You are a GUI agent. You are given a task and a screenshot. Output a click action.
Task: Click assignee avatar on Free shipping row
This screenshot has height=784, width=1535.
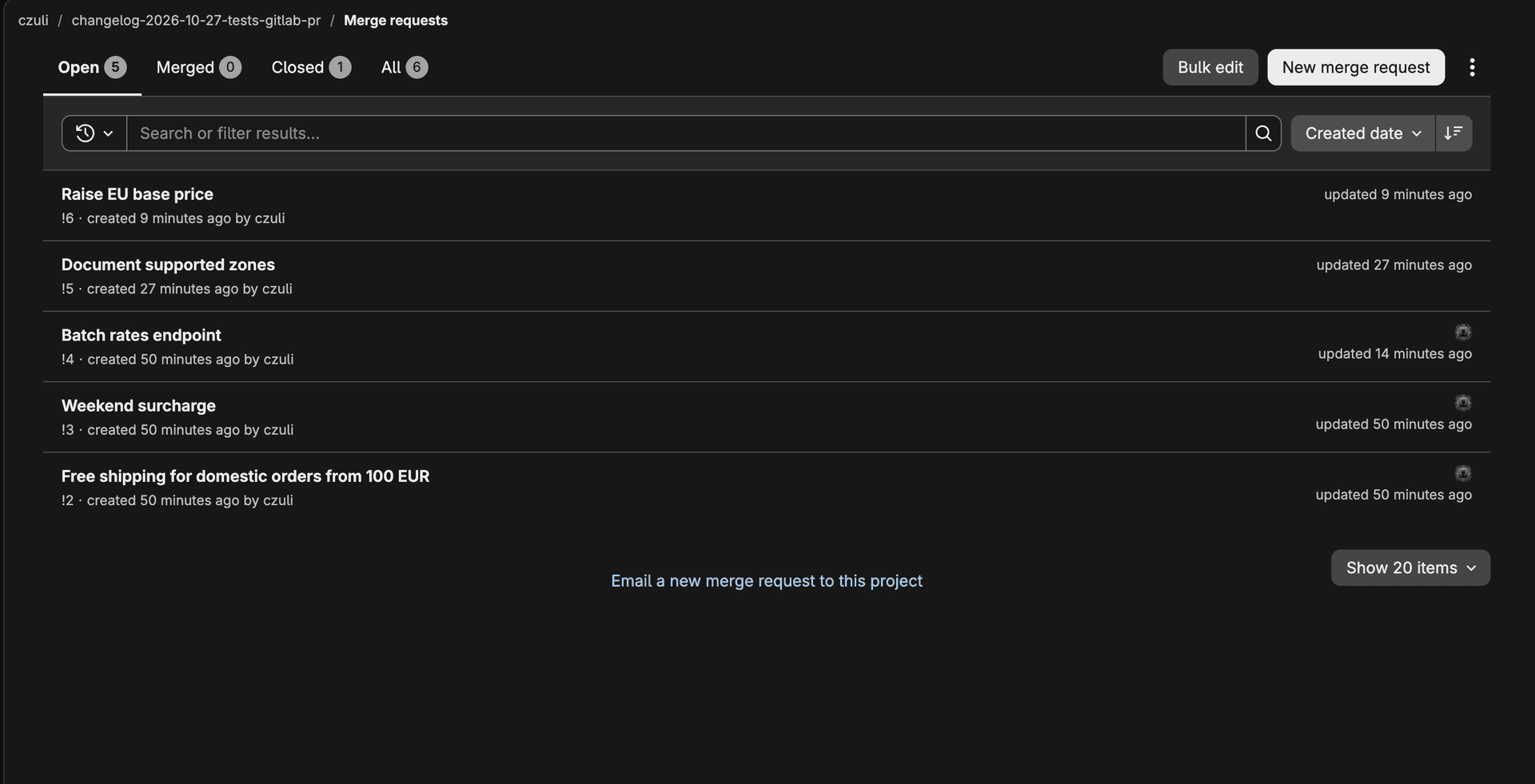(1463, 473)
